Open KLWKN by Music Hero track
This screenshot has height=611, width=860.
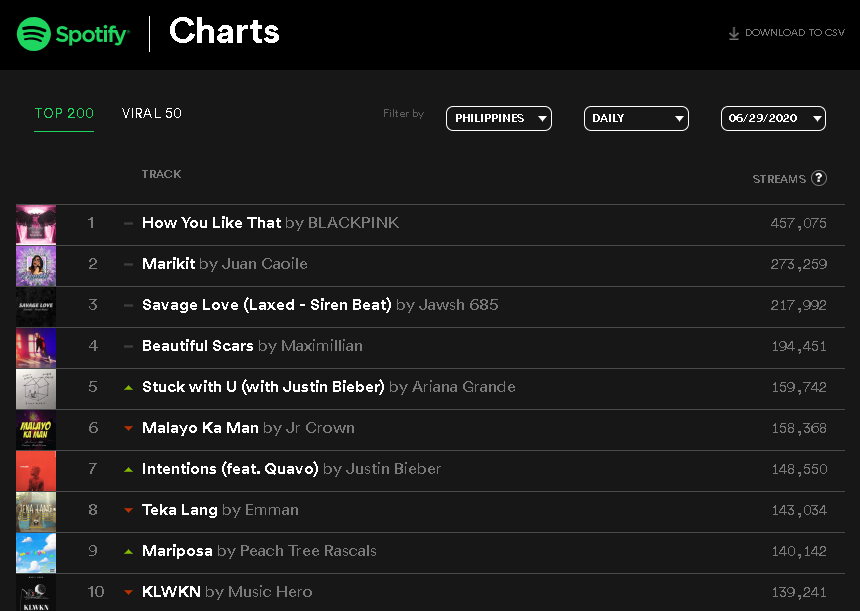pyautogui.click(x=227, y=592)
